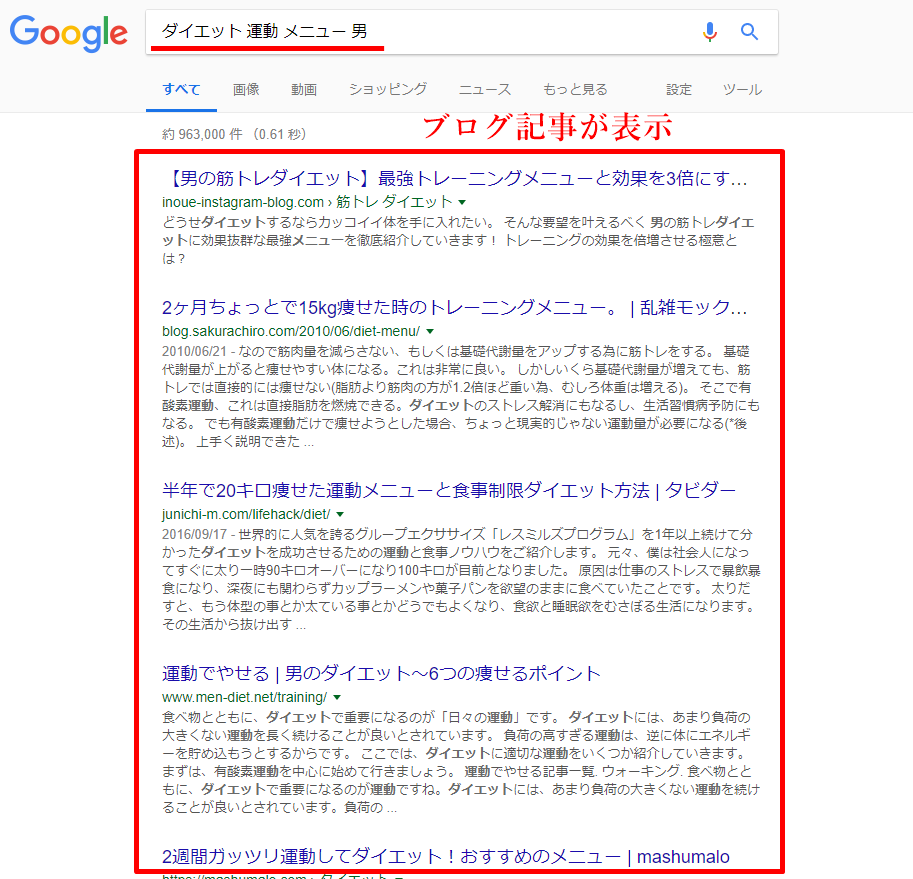Open 運動でやせる | 男のダイエット result title
This screenshot has width=913, height=879.
point(381,674)
